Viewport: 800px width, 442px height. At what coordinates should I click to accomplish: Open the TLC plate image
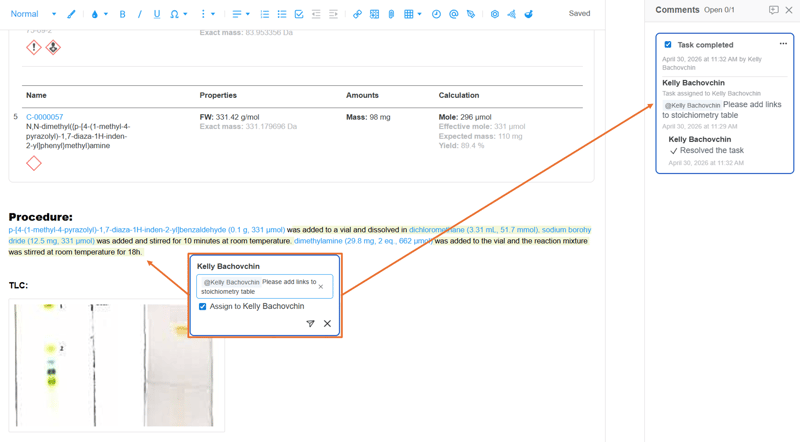pos(116,365)
